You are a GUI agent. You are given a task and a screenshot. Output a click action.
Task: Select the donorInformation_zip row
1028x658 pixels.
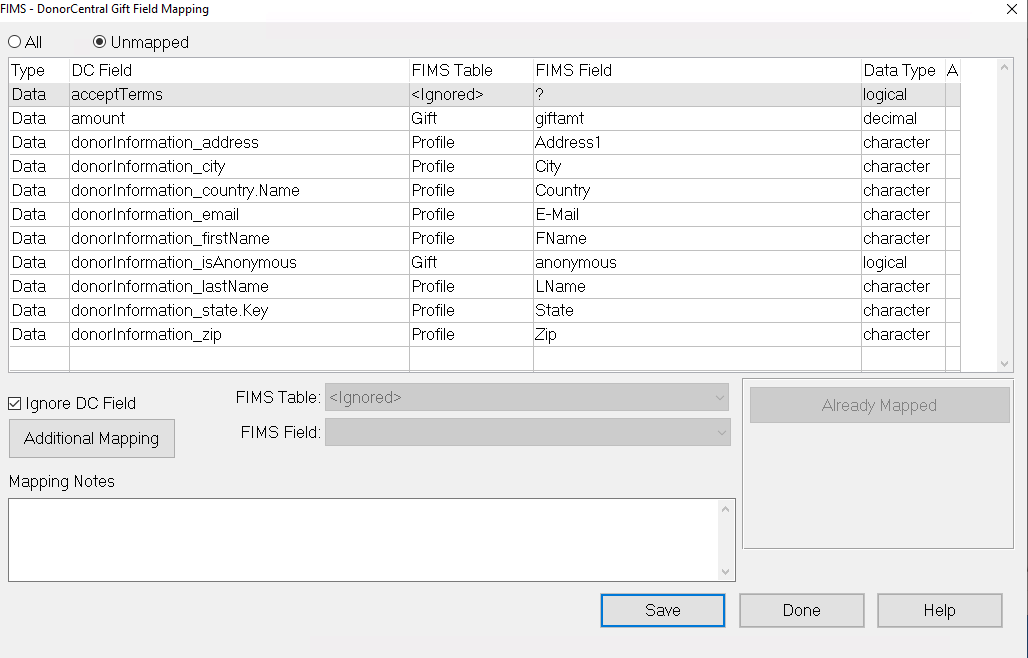(x=484, y=334)
